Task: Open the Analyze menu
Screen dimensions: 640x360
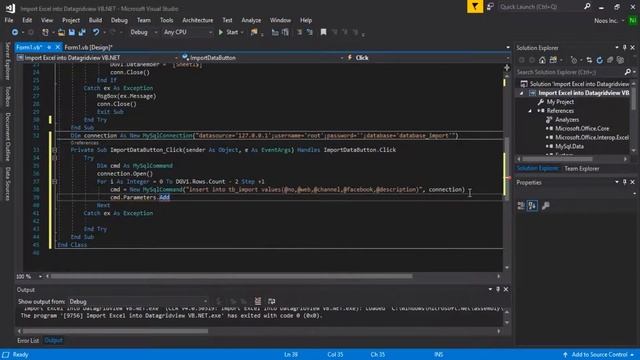Action: (x=251, y=20)
